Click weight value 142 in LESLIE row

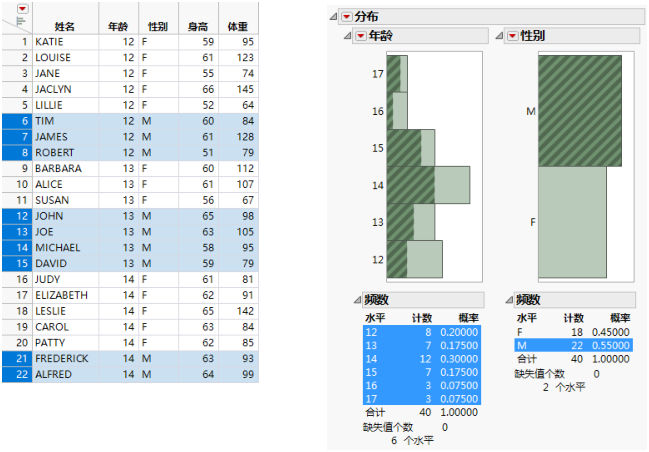[x=238, y=311]
